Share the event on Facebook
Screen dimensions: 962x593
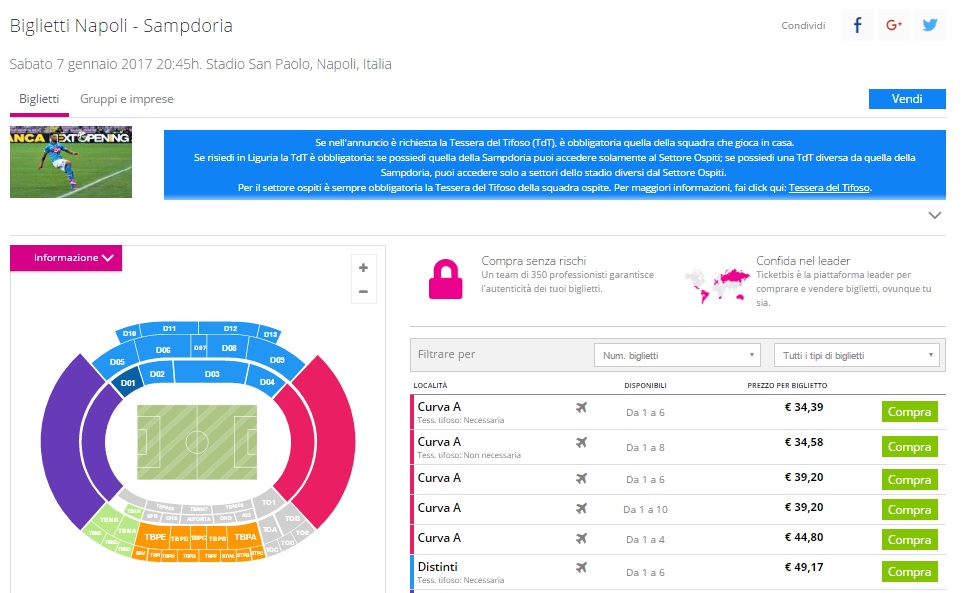858,25
